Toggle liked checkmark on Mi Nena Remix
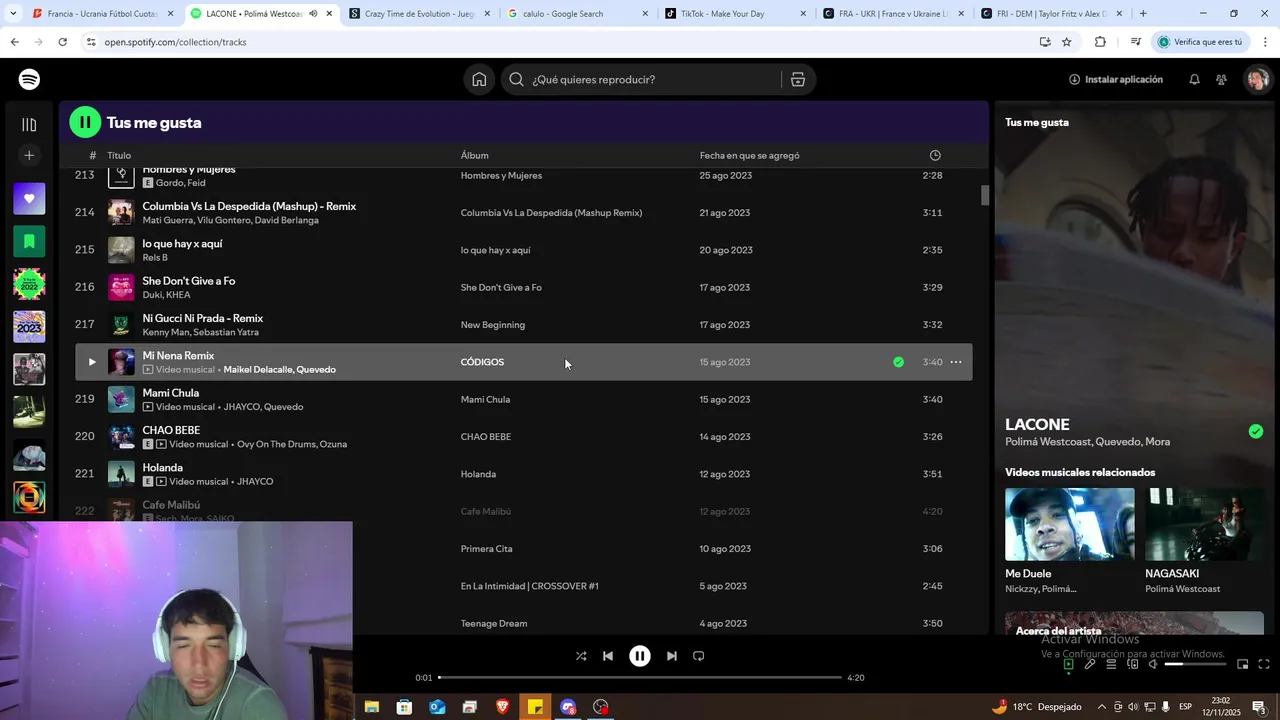Viewport: 1280px width, 720px height. [898, 362]
